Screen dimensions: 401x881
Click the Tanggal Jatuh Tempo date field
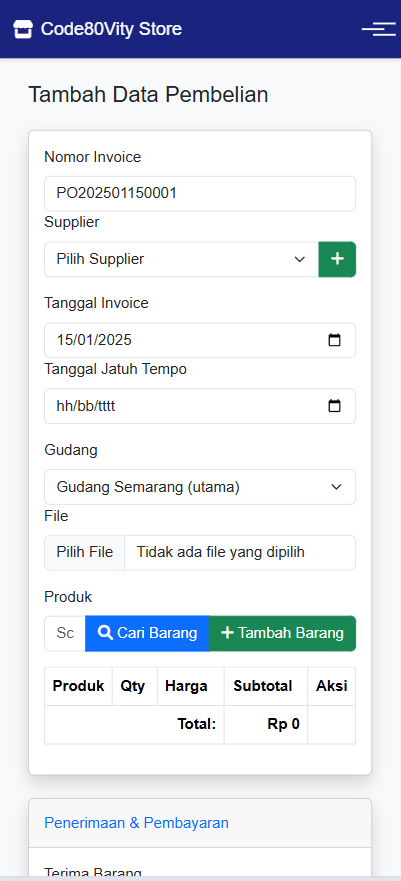[x=200, y=406]
